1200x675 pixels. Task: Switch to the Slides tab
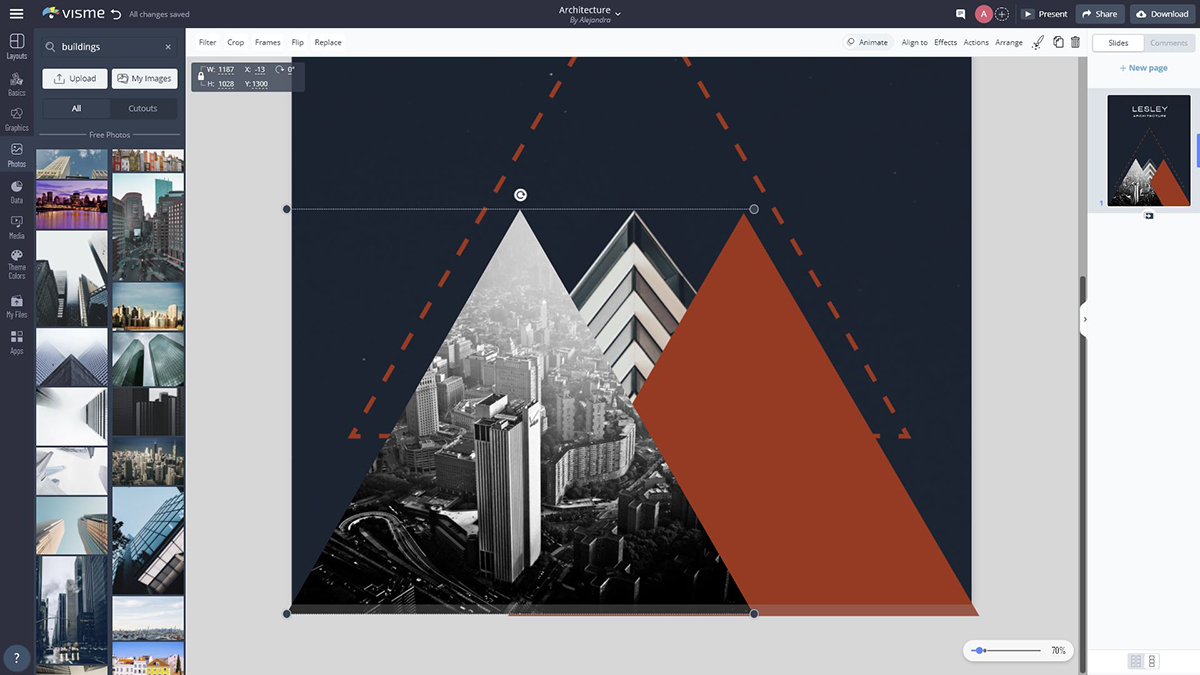1118,43
